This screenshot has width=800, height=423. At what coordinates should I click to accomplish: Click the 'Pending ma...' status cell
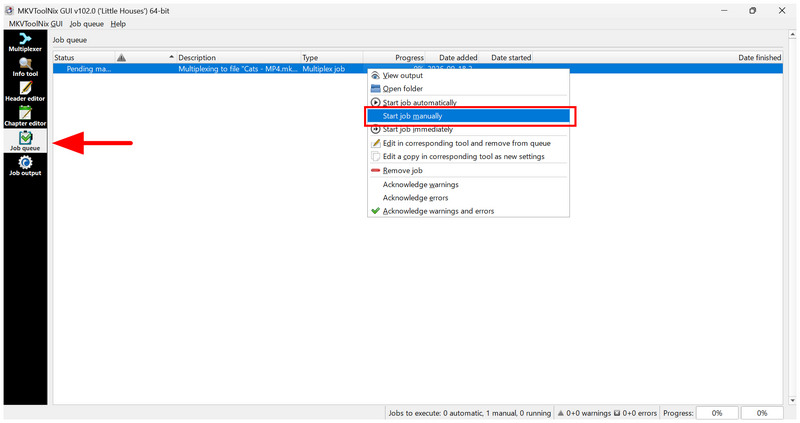[84, 69]
